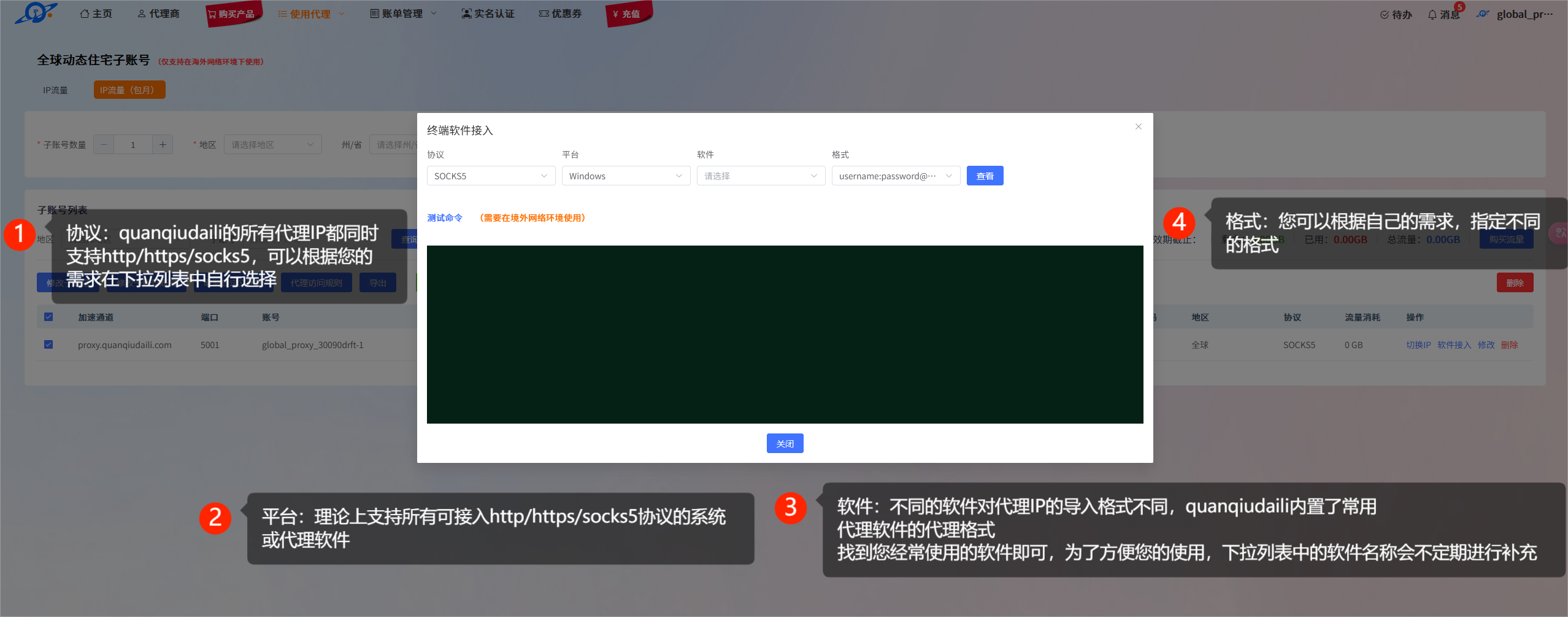Click the 充值 recharge icon
Viewport: 1568px width, 617px height.
(x=614, y=13)
